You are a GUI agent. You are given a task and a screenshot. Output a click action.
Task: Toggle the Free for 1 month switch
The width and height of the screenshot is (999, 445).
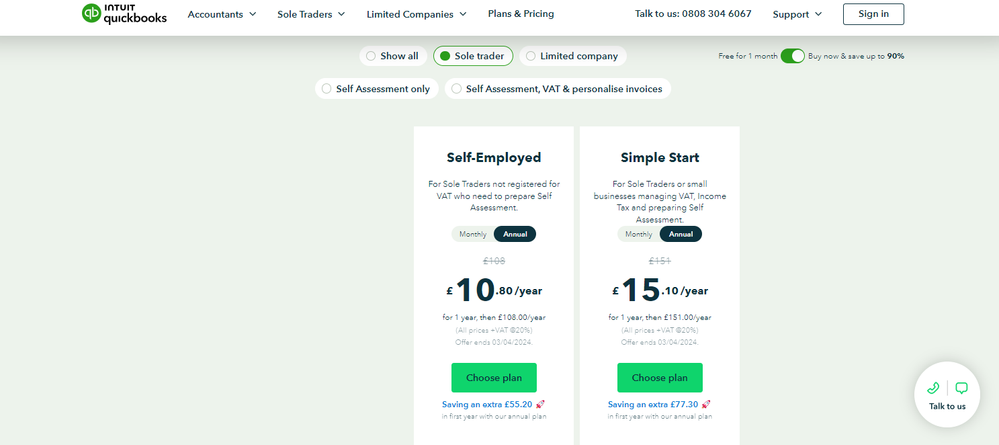tap(792, 56)
